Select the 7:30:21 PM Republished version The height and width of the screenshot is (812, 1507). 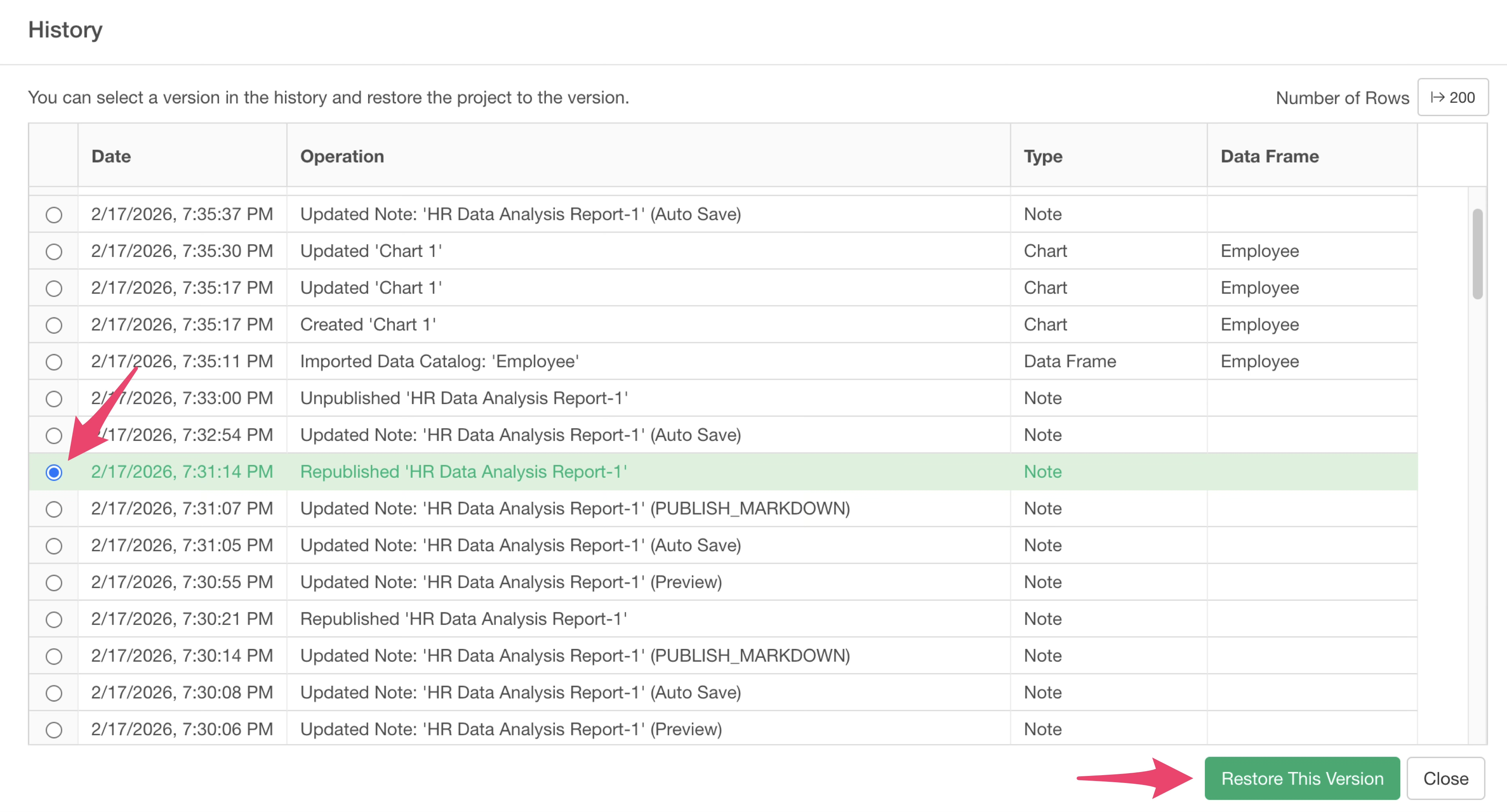pyautogui.click(x=54, y=620)
